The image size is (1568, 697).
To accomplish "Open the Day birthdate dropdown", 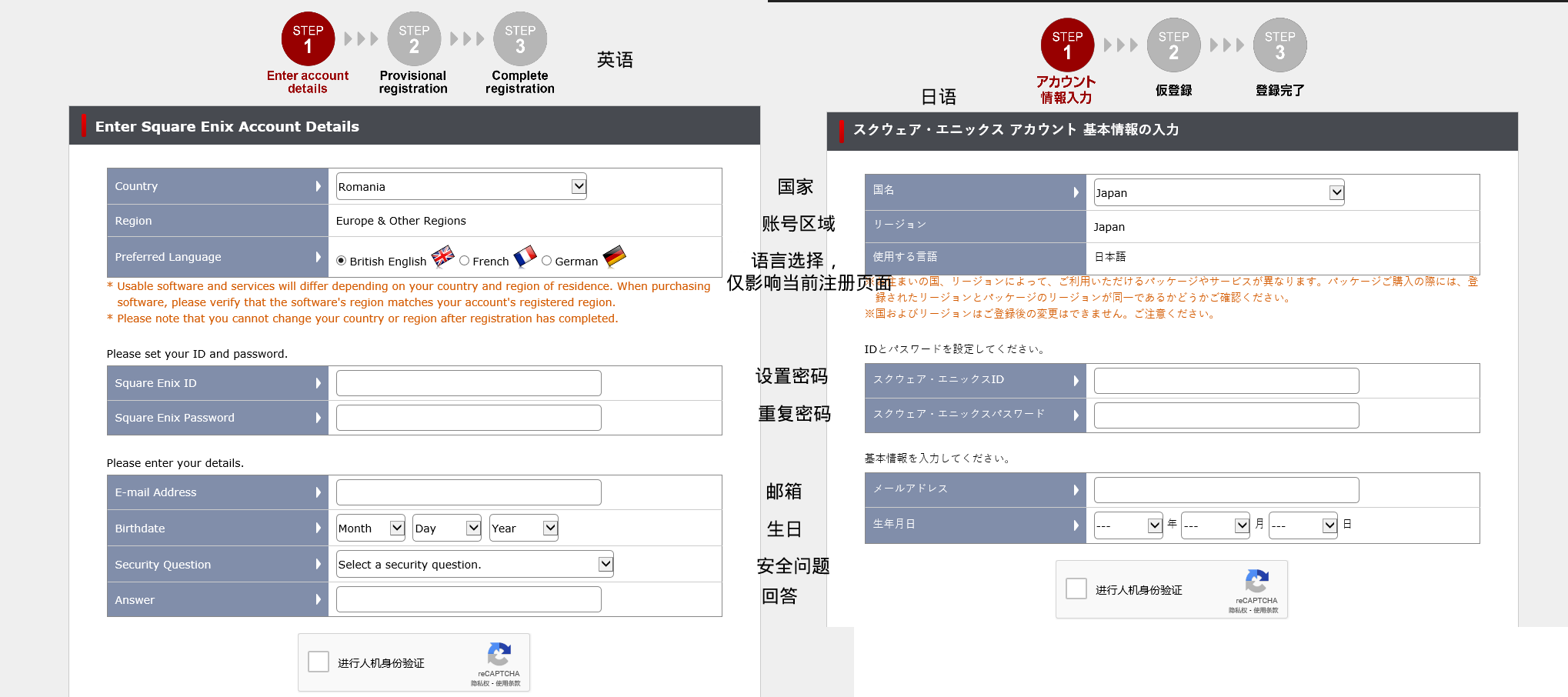I will [447, 528].
